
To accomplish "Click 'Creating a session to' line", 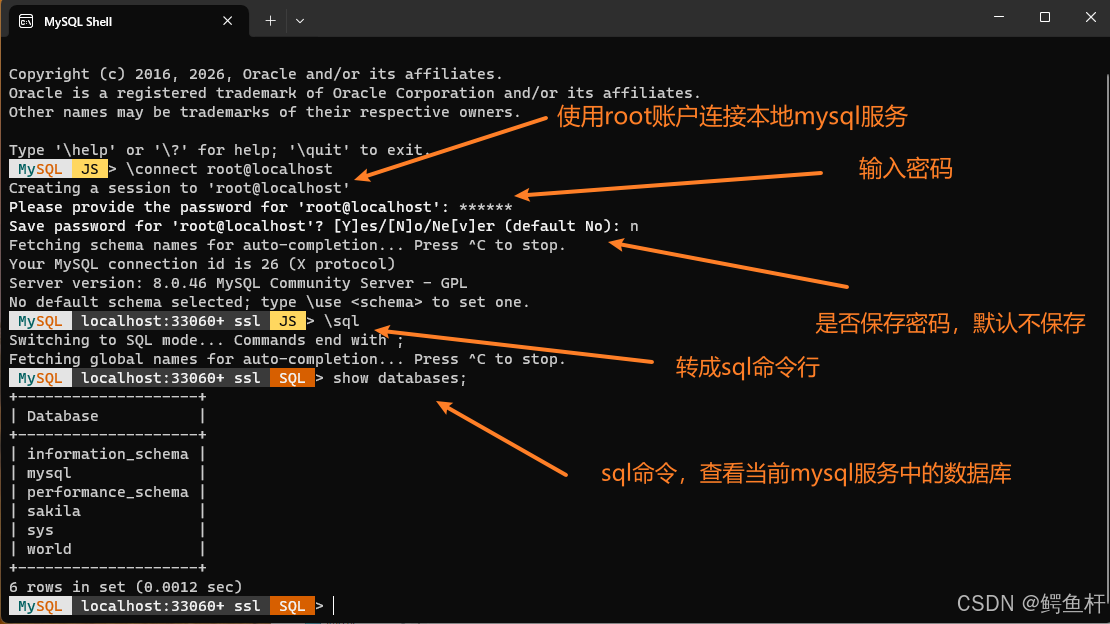I will (x=179, y=188).
